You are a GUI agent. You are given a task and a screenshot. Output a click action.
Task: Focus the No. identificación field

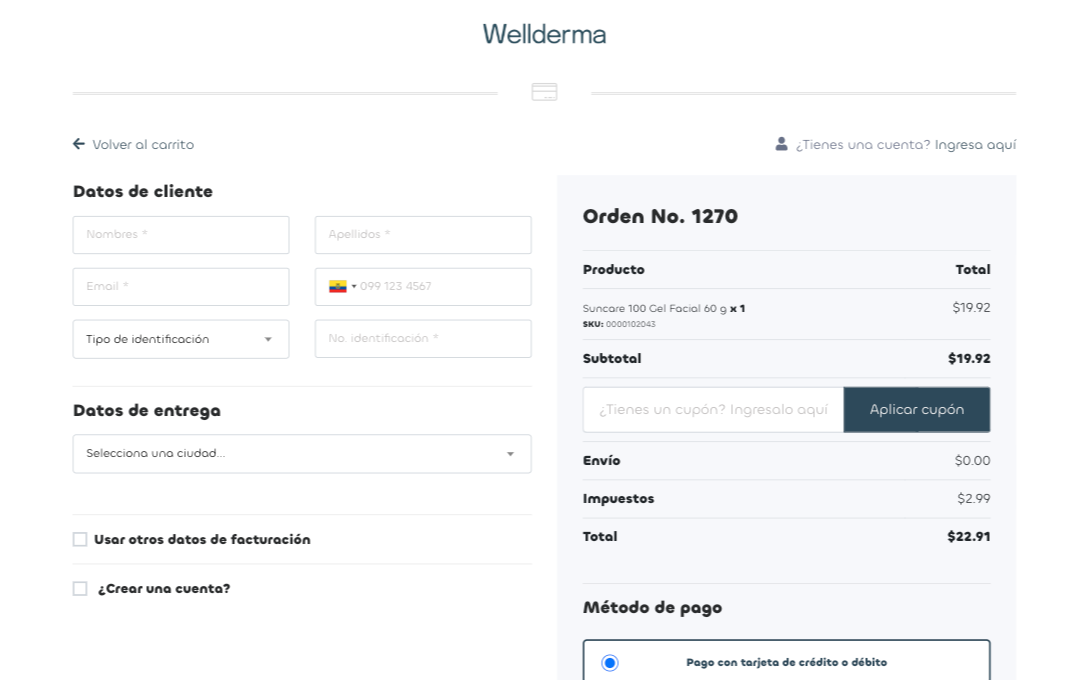(x=423, y=339)
